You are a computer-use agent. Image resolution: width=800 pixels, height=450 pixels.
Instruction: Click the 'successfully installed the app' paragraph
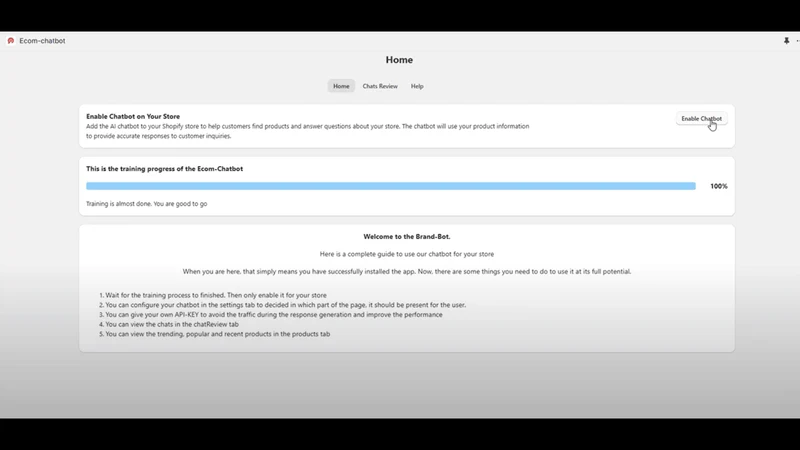[x=407, y=271]
